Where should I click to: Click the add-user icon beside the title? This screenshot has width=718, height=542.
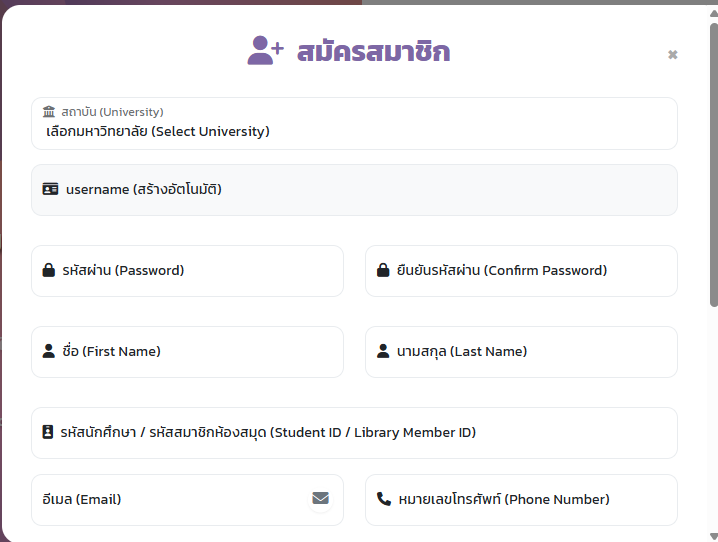coord(266,50)
